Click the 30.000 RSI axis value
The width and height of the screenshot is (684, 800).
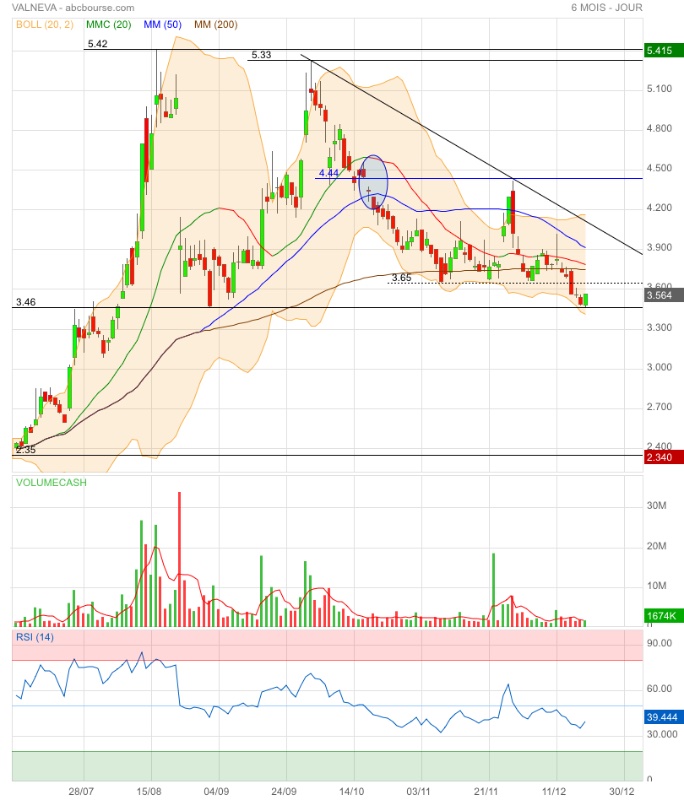tap(662, 734)
